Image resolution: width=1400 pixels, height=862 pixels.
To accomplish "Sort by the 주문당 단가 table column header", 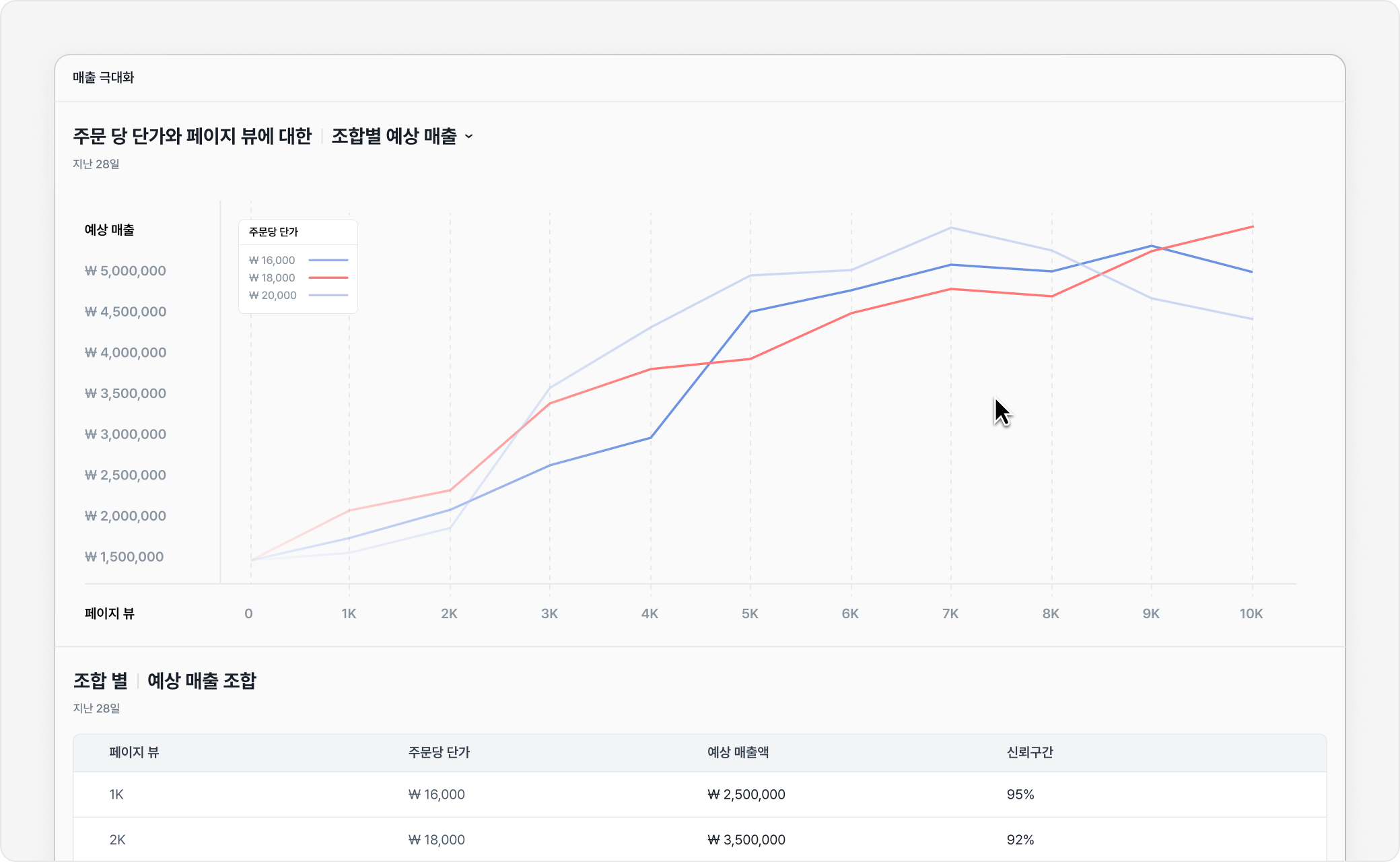I will [439, 753].
